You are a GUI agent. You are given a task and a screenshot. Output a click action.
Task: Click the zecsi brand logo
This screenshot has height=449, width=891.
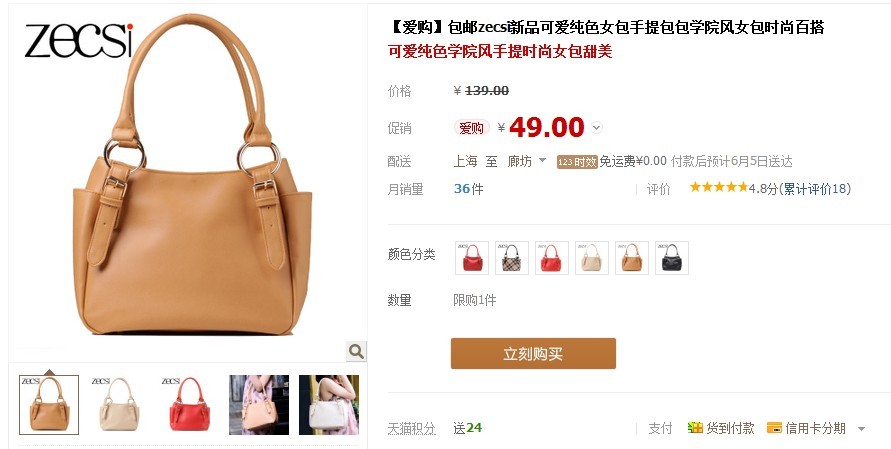click(78, 40)
